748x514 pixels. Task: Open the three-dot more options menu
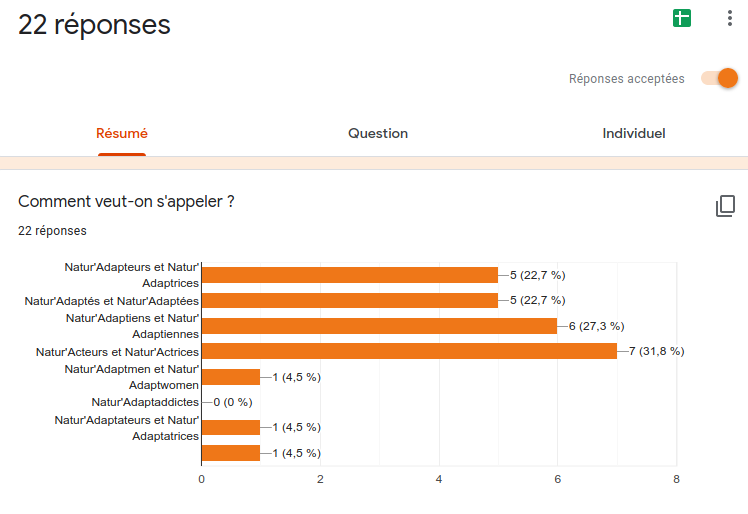pos(729,18)
